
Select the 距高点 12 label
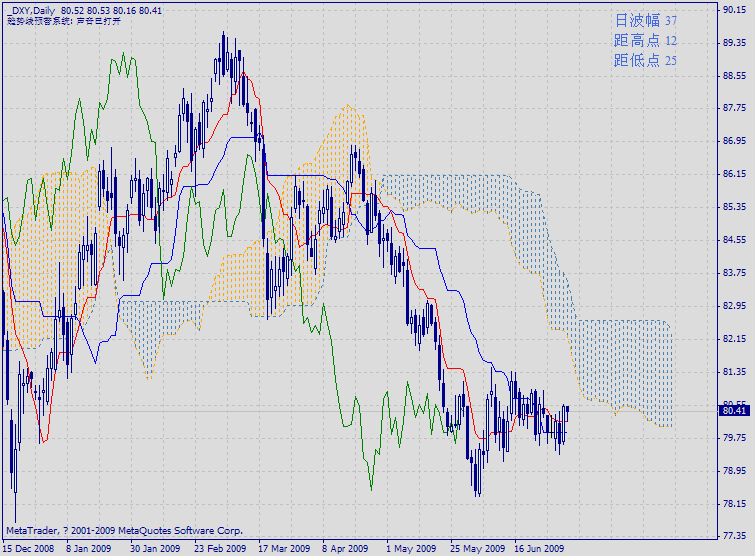645,41
